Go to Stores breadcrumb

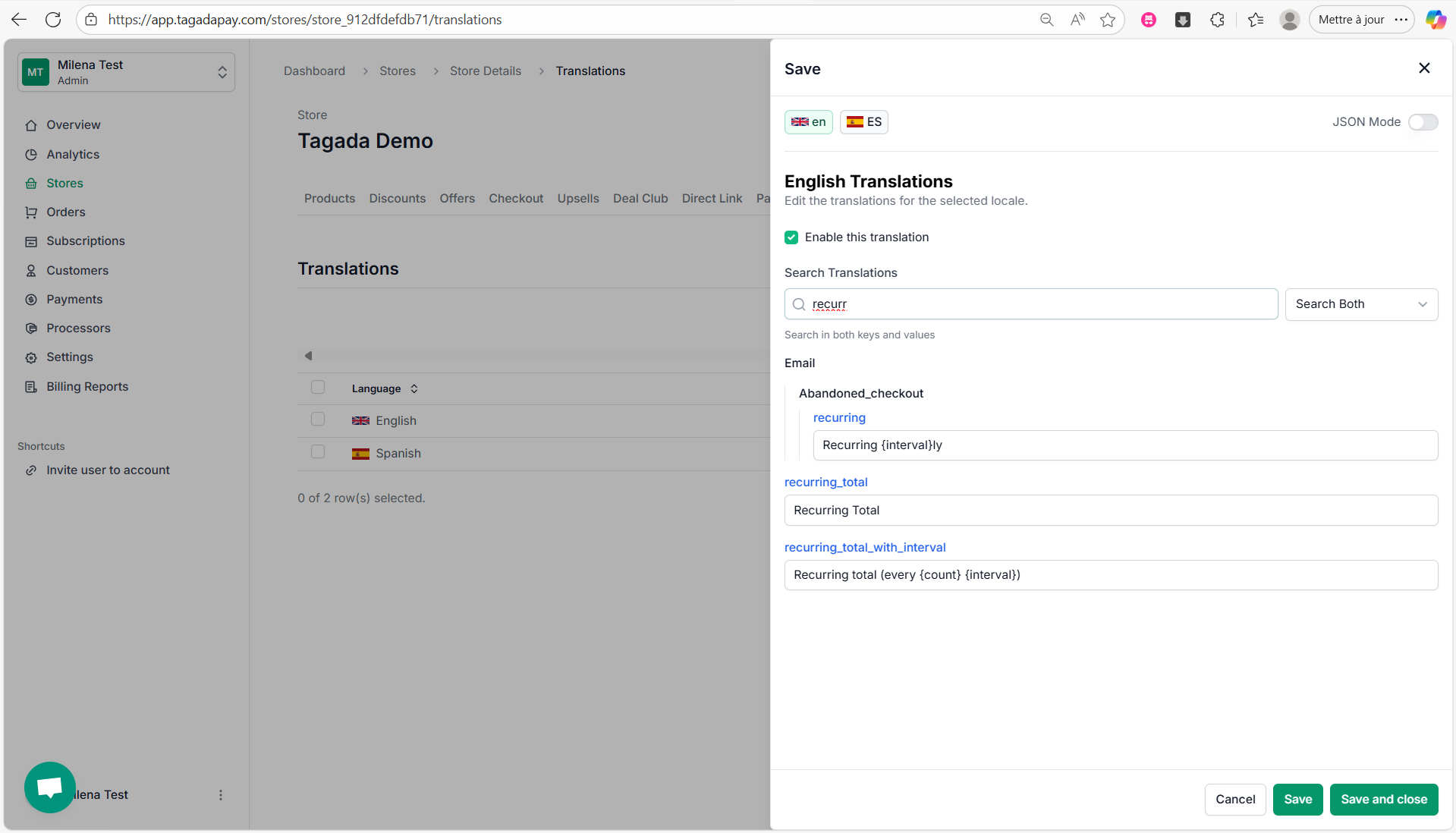[398, 71]
